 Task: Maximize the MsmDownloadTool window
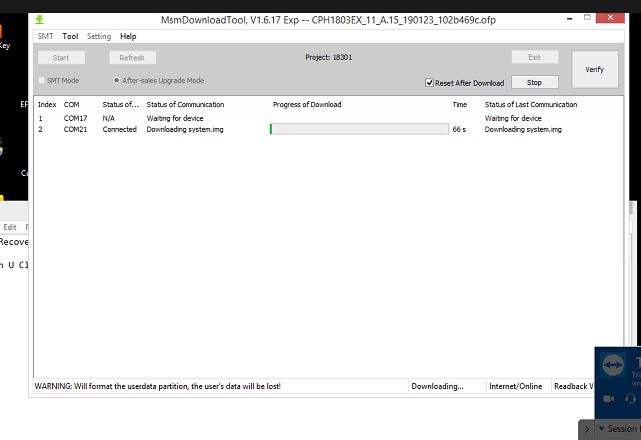pyautogui.click(x=587, y=18)
